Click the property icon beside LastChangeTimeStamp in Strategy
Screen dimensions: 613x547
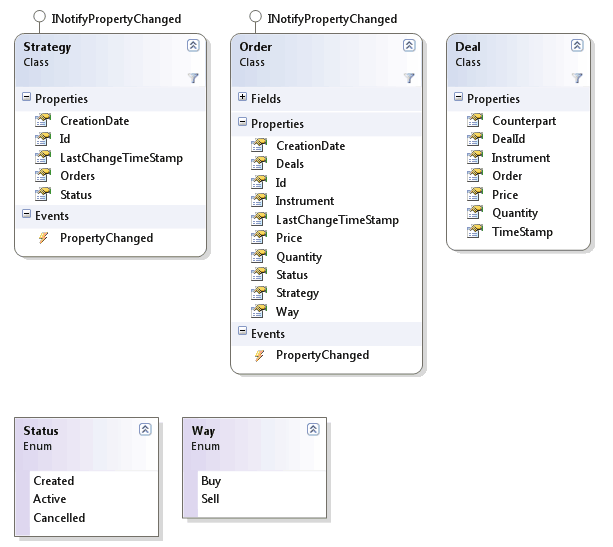point(43,158)
